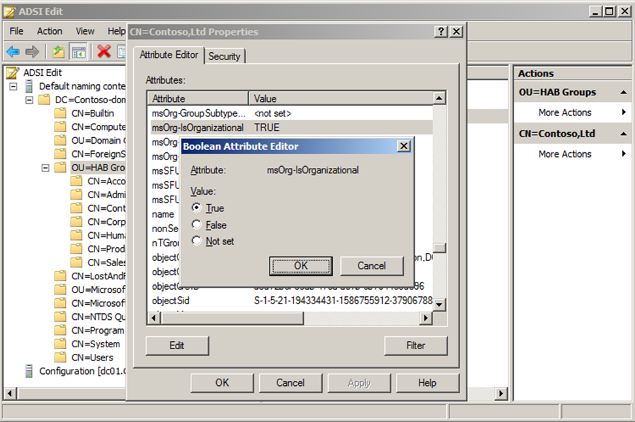Click the Attribute column header
The height and width of the screenshot is (422, 635).
click(198, 98)
